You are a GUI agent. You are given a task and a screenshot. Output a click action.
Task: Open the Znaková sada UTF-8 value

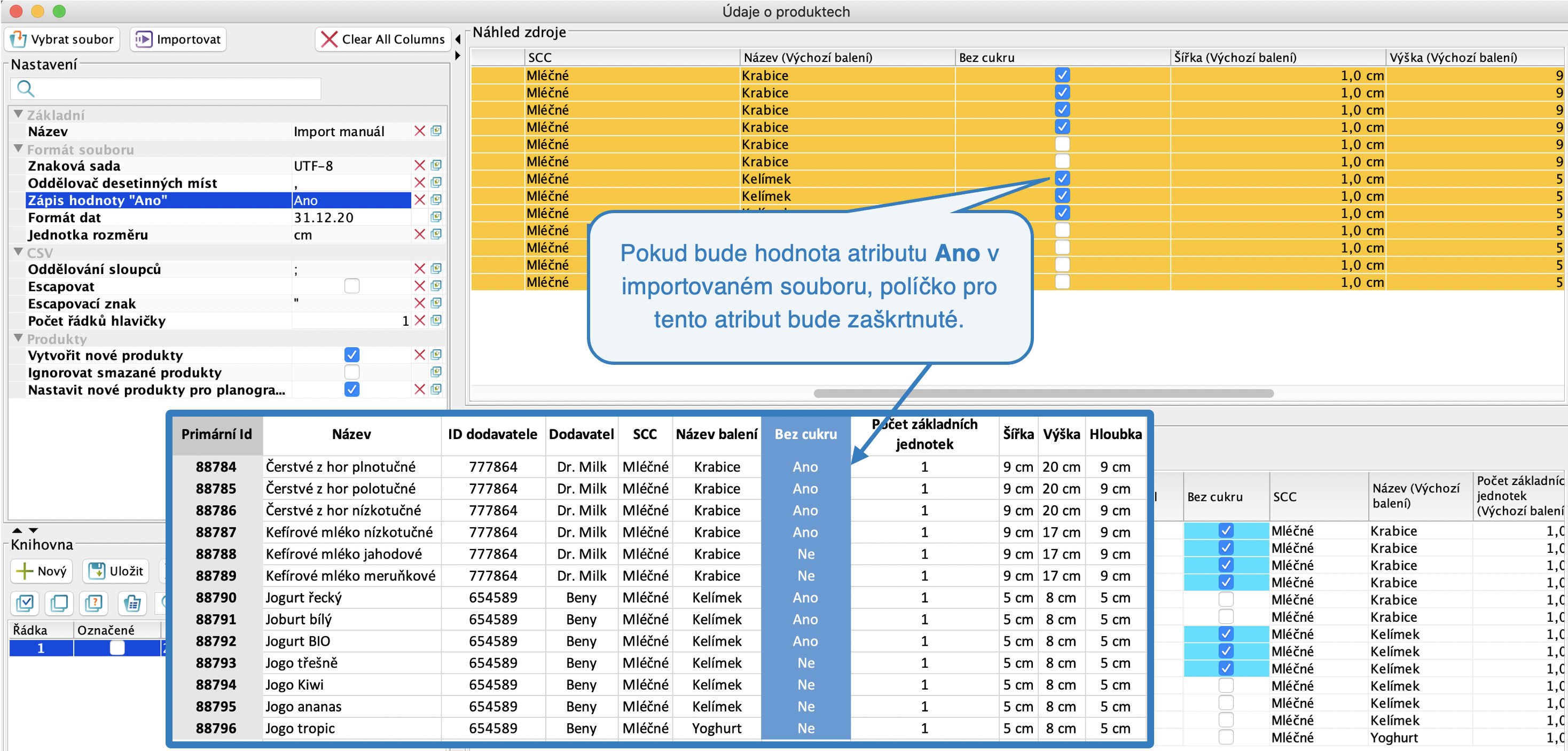[351, 166]
